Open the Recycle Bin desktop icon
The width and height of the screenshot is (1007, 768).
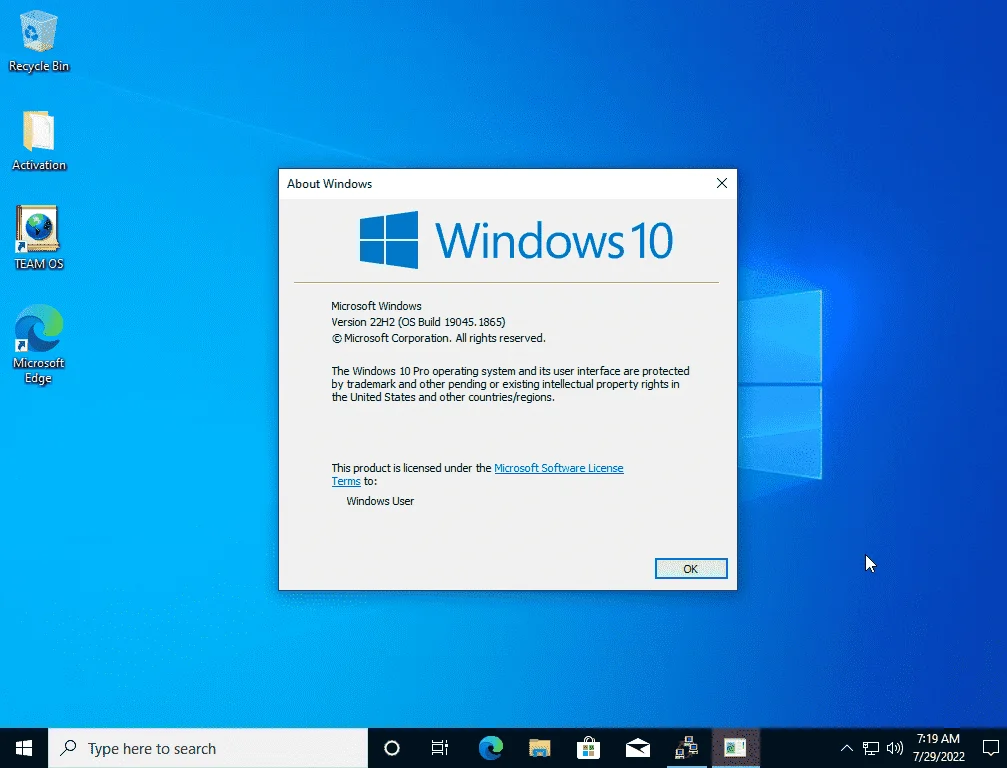39,41
